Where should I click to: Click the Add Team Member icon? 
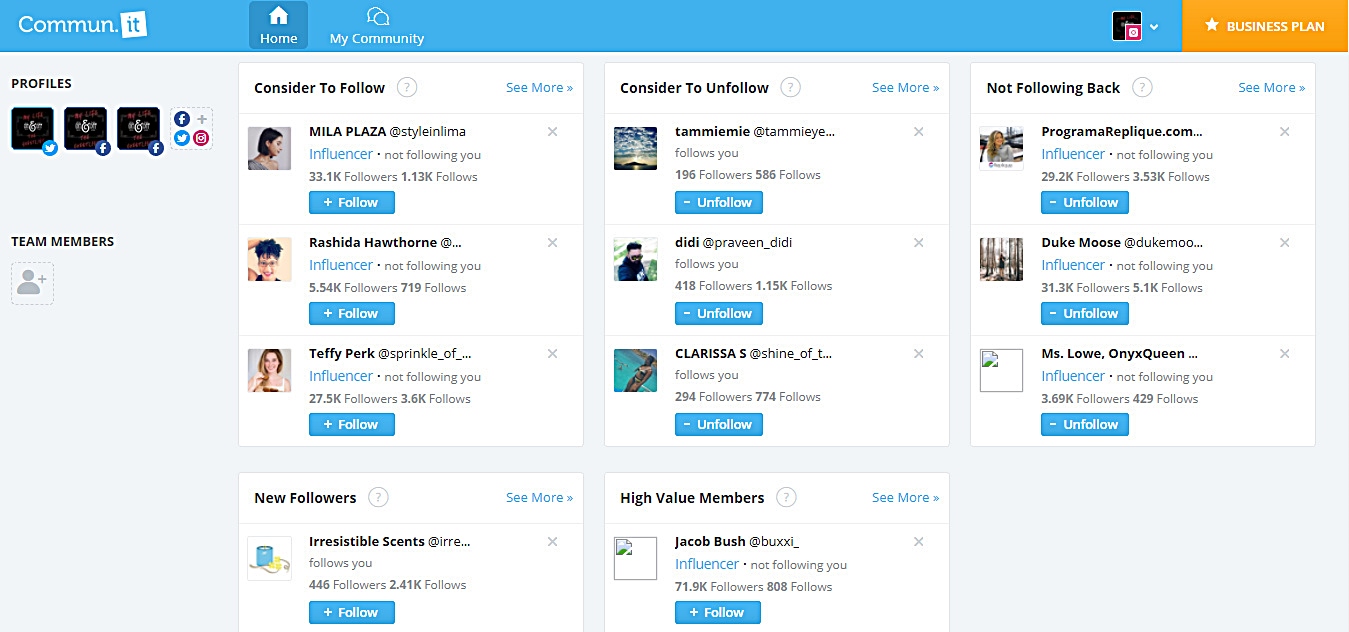click(32, 283)
